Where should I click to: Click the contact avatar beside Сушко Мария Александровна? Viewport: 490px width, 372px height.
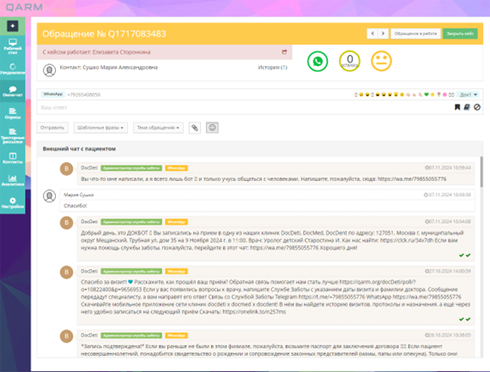coord(49,70)
